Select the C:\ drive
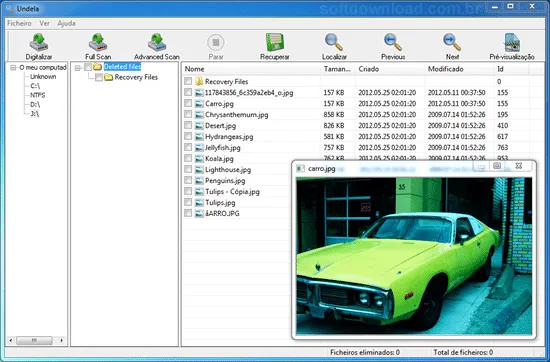Image resolution: width=550 pixels, height=362 pixels. [35, 86]
